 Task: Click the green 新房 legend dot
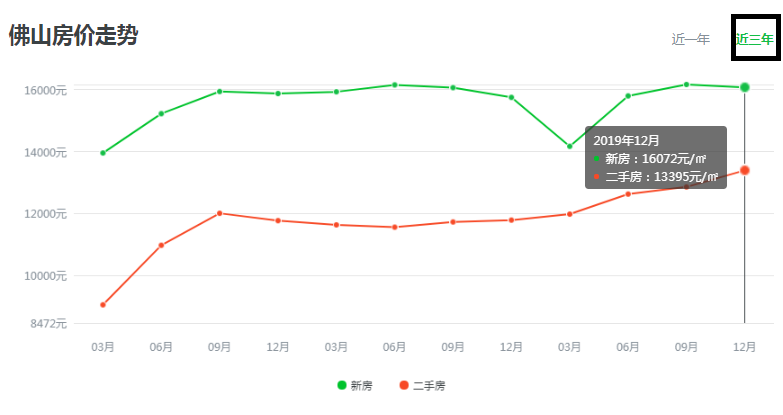342,385
